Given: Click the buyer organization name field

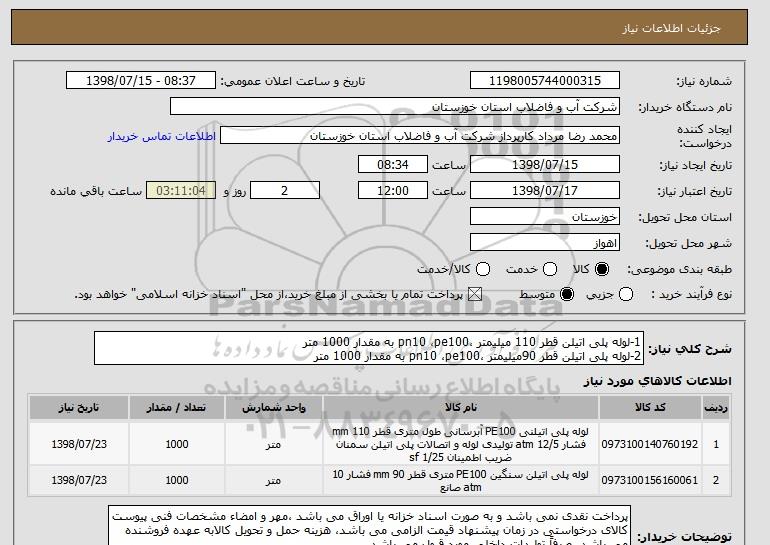Looking at the screenshot, I should point(395,106).
